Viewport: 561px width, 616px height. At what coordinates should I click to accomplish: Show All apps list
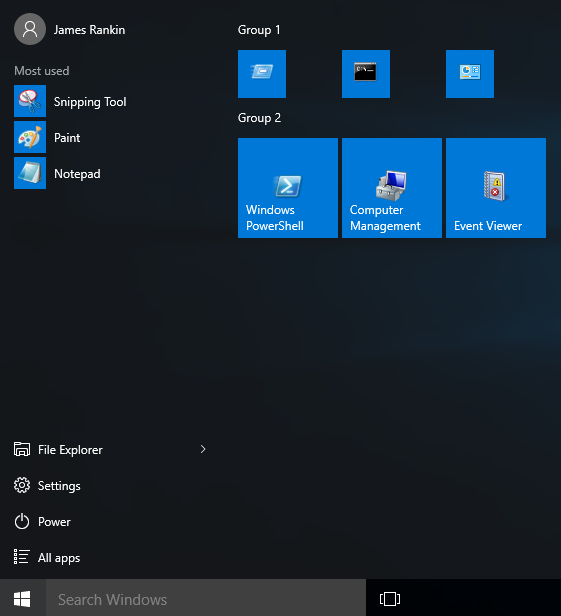click(47, 557)
